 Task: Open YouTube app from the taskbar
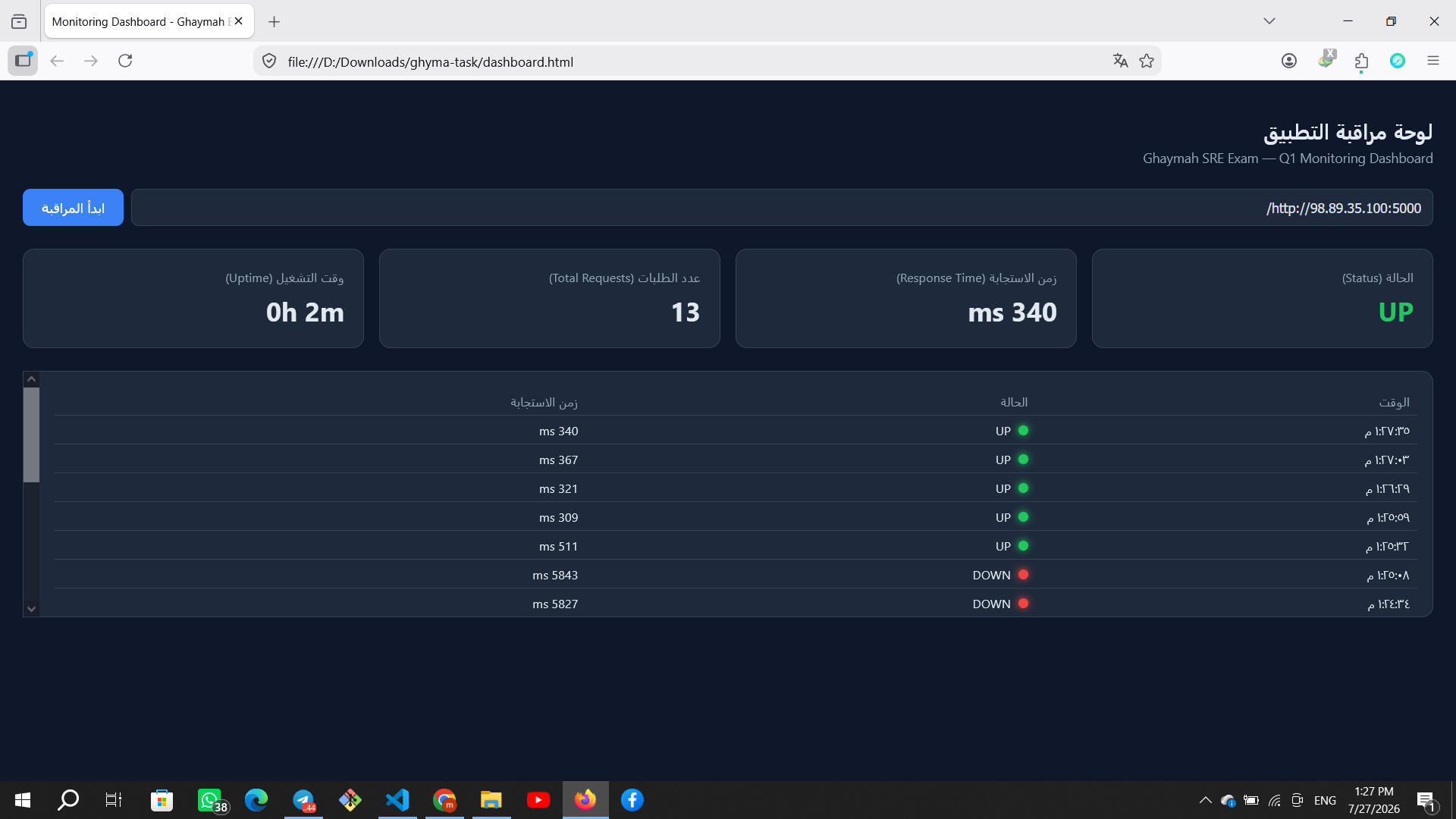point(538,800)
